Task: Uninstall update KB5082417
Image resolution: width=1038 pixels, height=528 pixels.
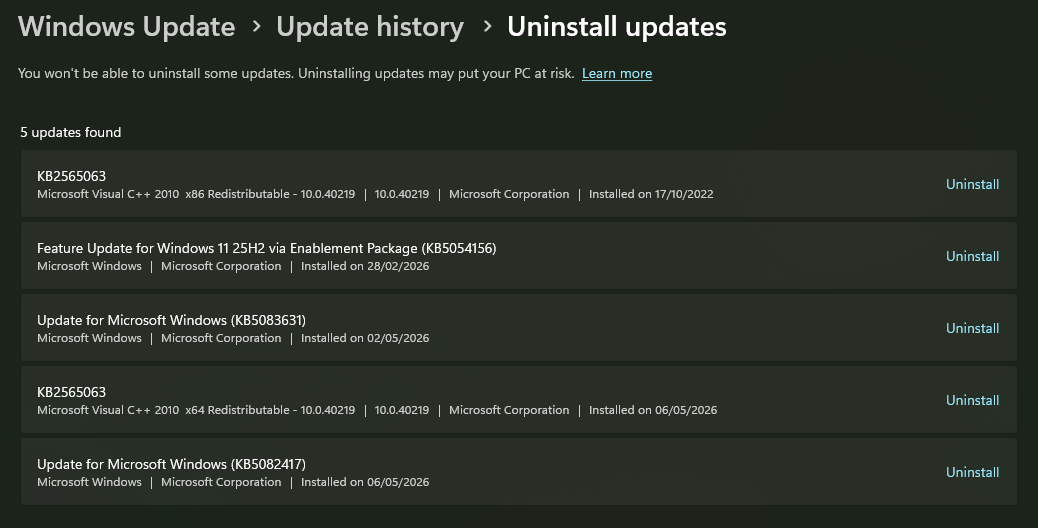Action: click(x=972, y=472)
